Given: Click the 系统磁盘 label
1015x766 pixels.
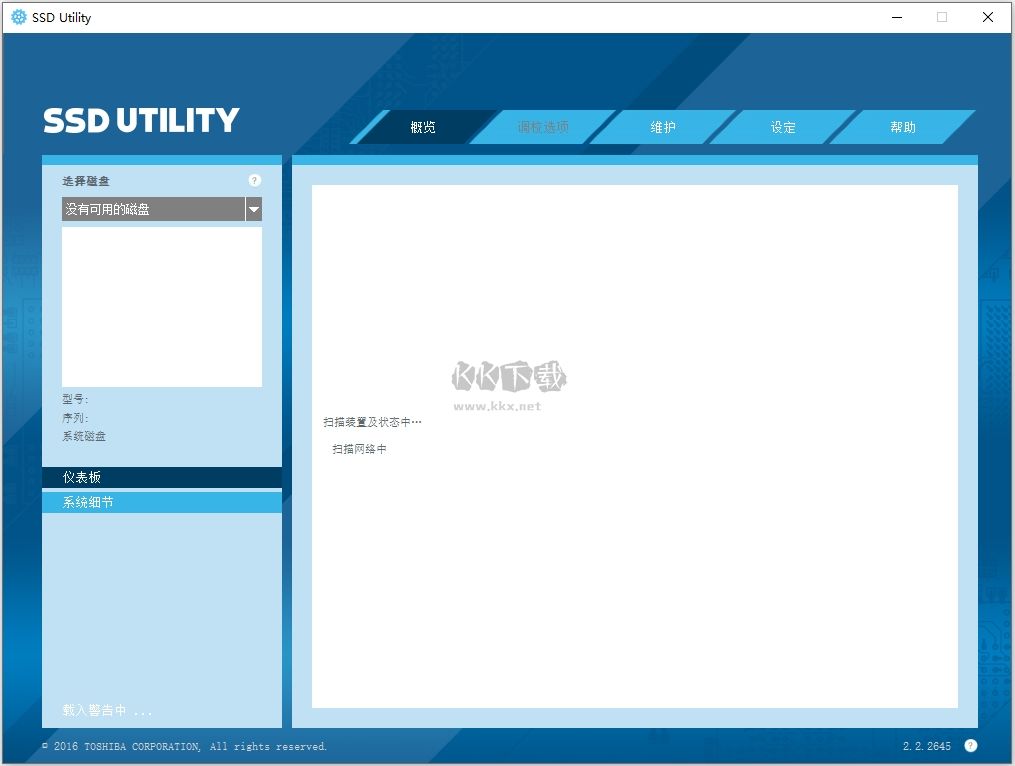Looking at the screenshot, I should coord(83,436).
